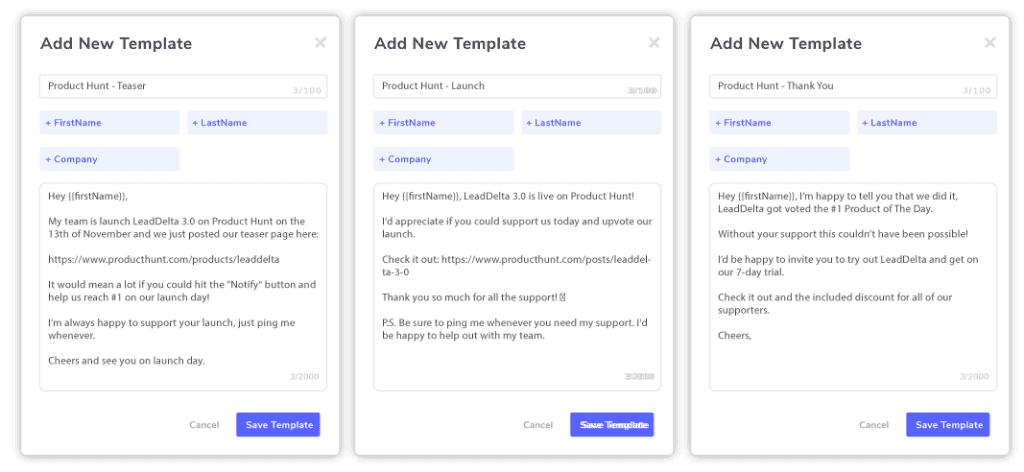Click the 'Product Hunt - Launch' name field
This screenshot has width=1024, height=472.
(x=517, y=86)
